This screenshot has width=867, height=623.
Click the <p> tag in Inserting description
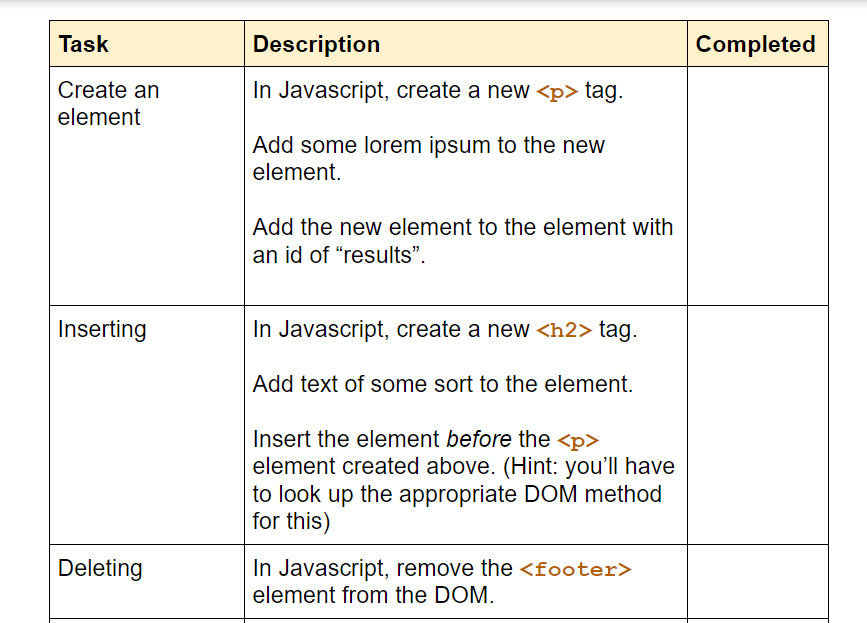click(578, 440)
